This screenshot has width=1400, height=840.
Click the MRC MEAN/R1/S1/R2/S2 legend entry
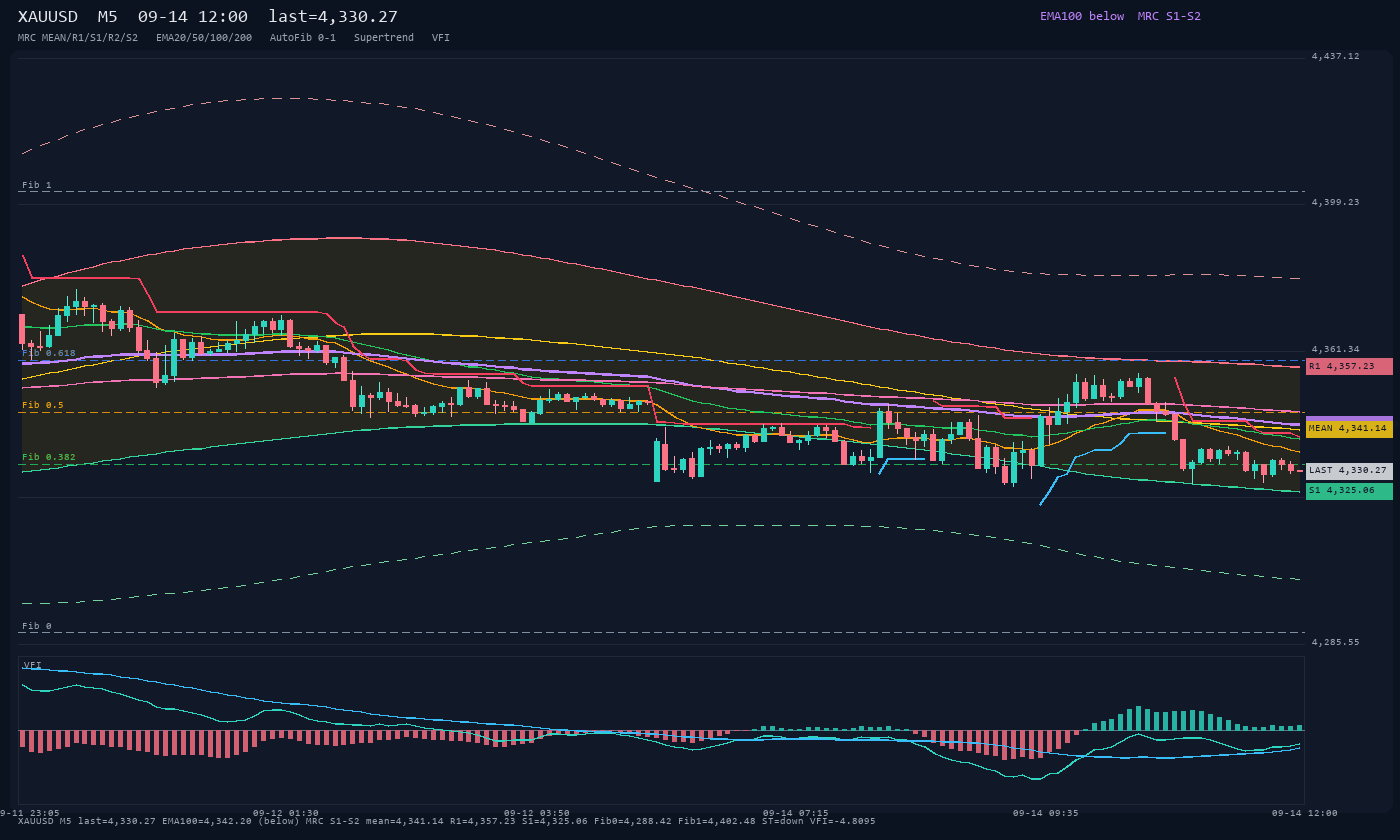(78, 37)
